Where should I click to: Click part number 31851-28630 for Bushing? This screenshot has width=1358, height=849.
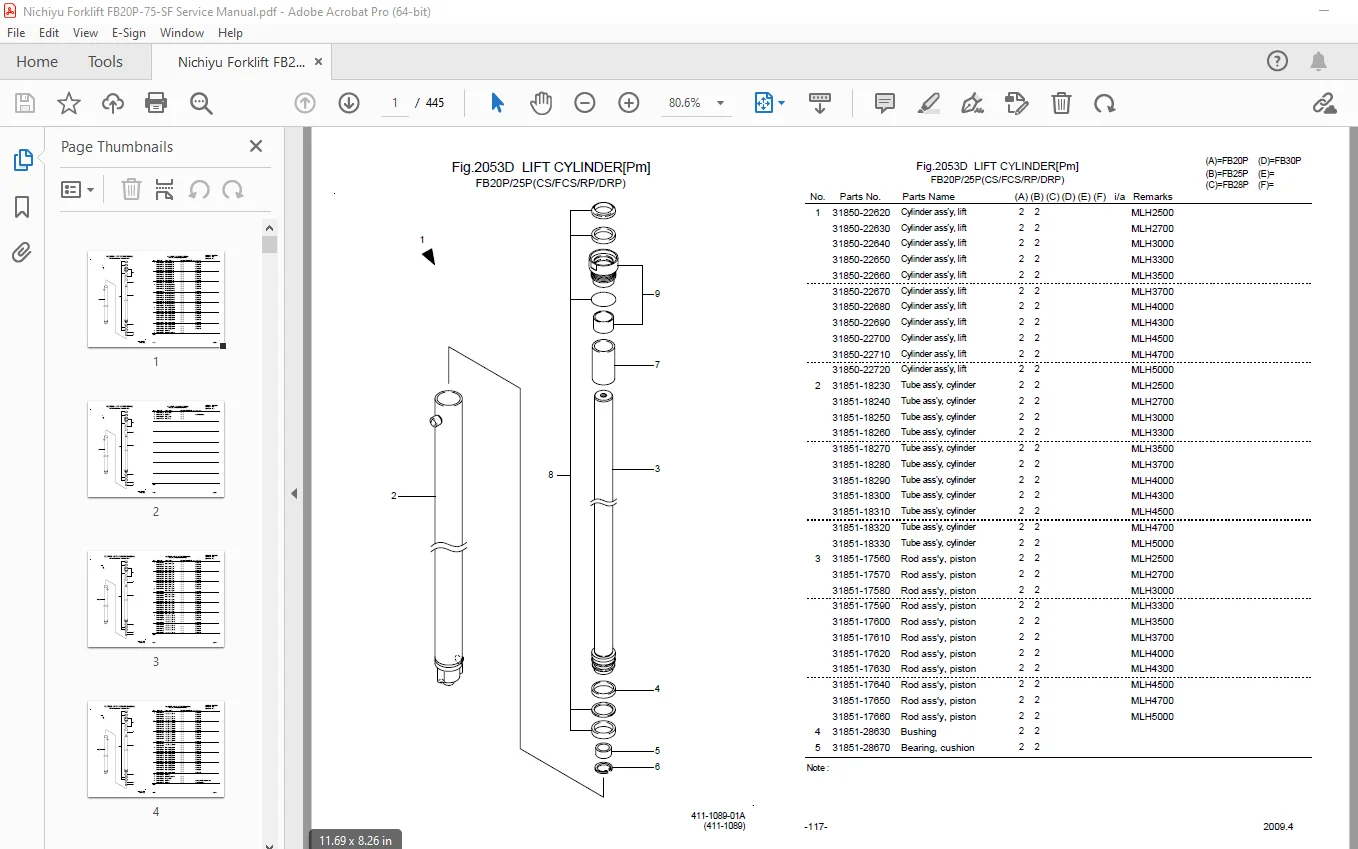tap(861, 732)
